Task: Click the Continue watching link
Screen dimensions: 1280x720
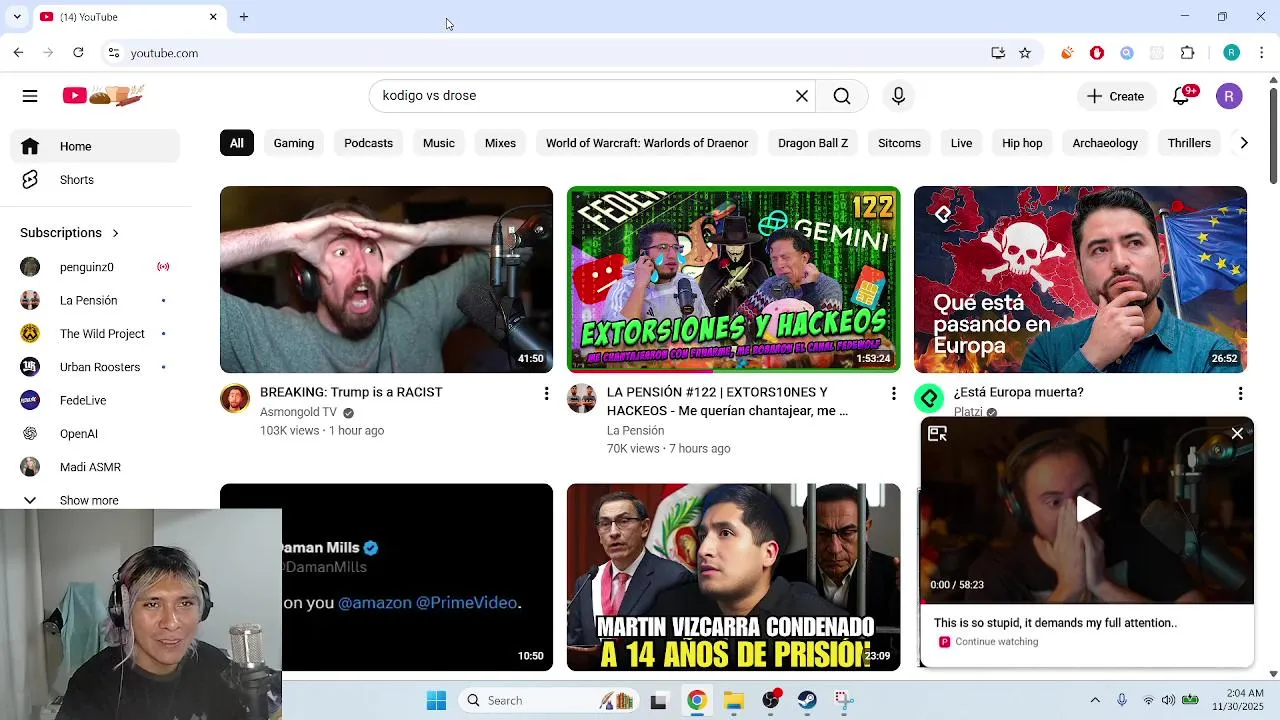Action: click(996, 642)
